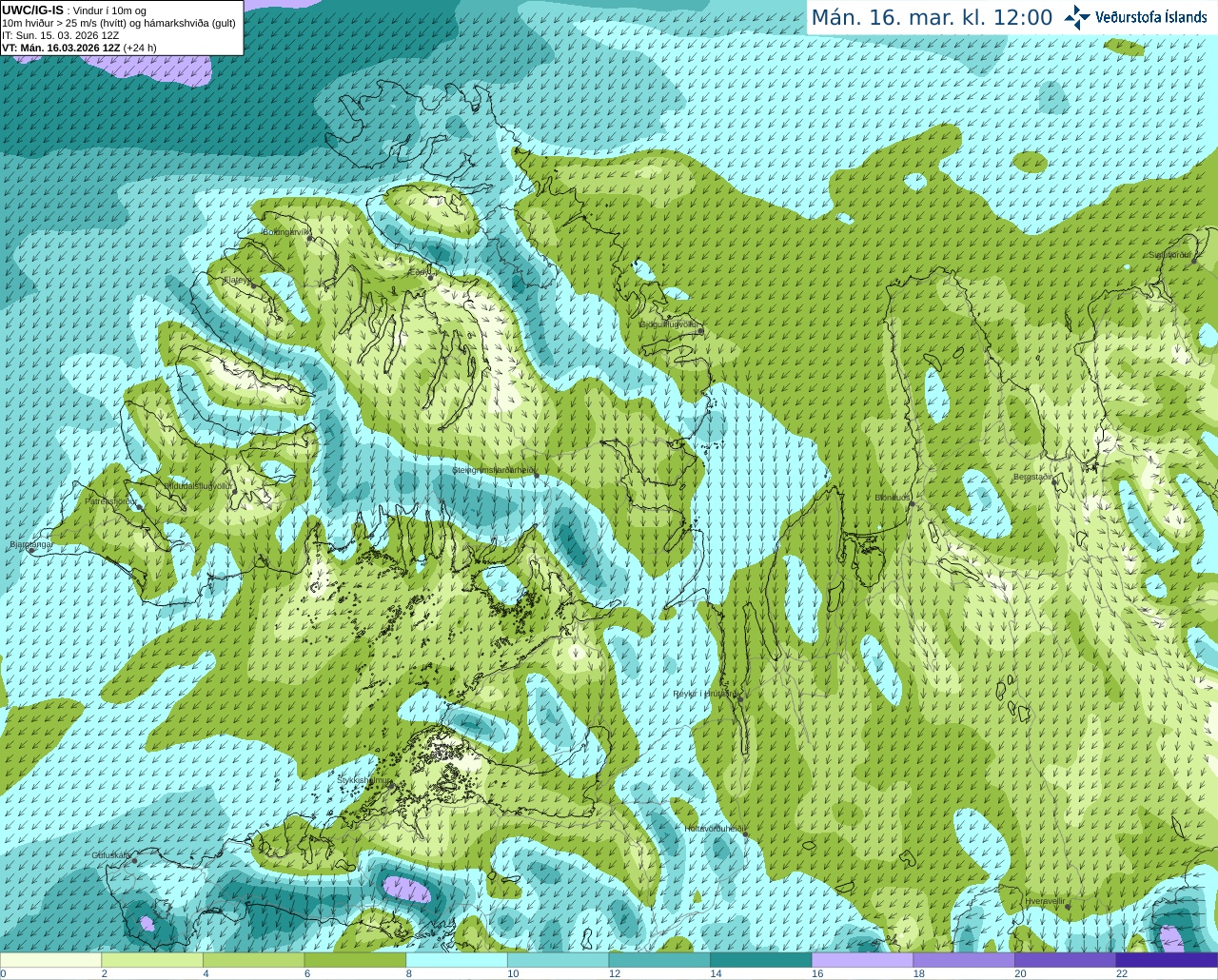Click the Æðey station label
Image resolution: width=1218 pixels, height=980 pixels.
click(419, 272)
